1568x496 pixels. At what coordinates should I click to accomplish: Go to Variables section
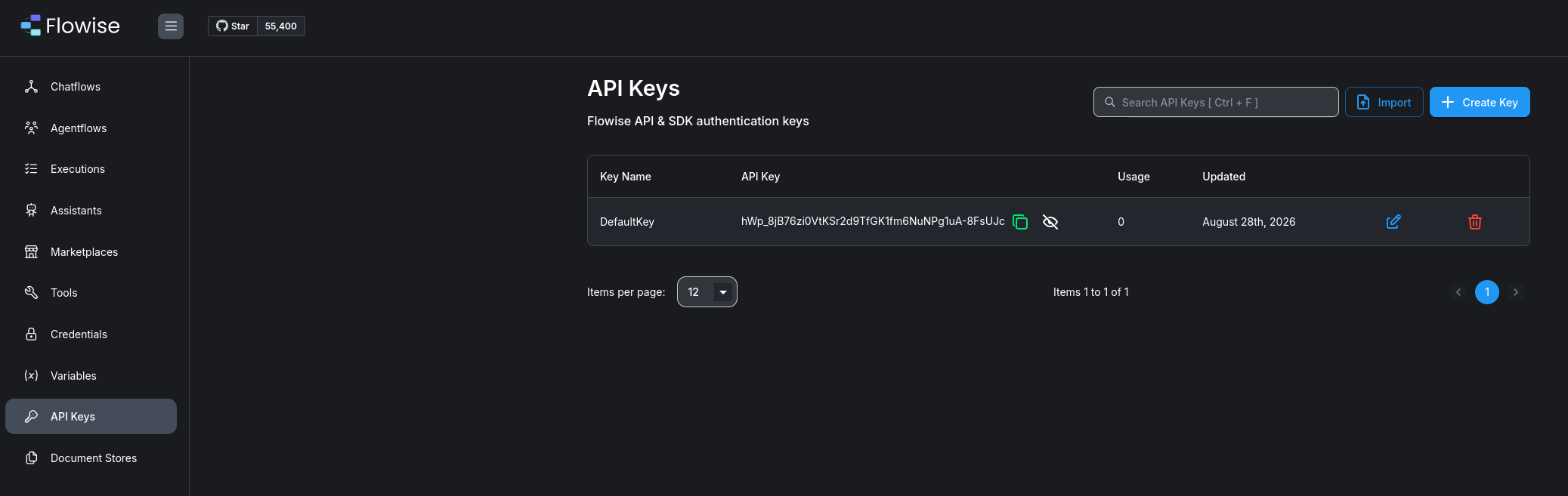91,376
